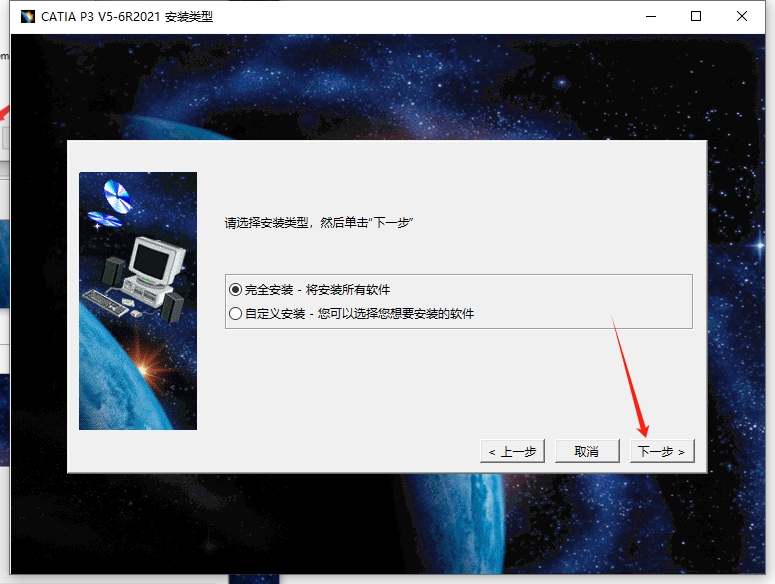Select the 完全安装 radio button

[236, 289]
